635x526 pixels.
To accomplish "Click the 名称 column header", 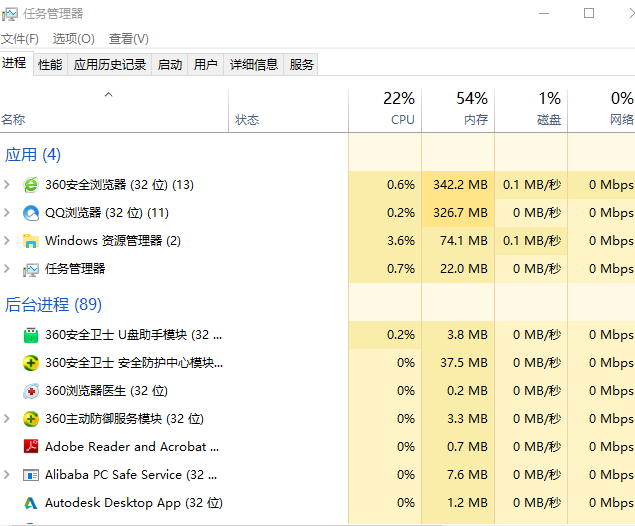I will 14,120.
